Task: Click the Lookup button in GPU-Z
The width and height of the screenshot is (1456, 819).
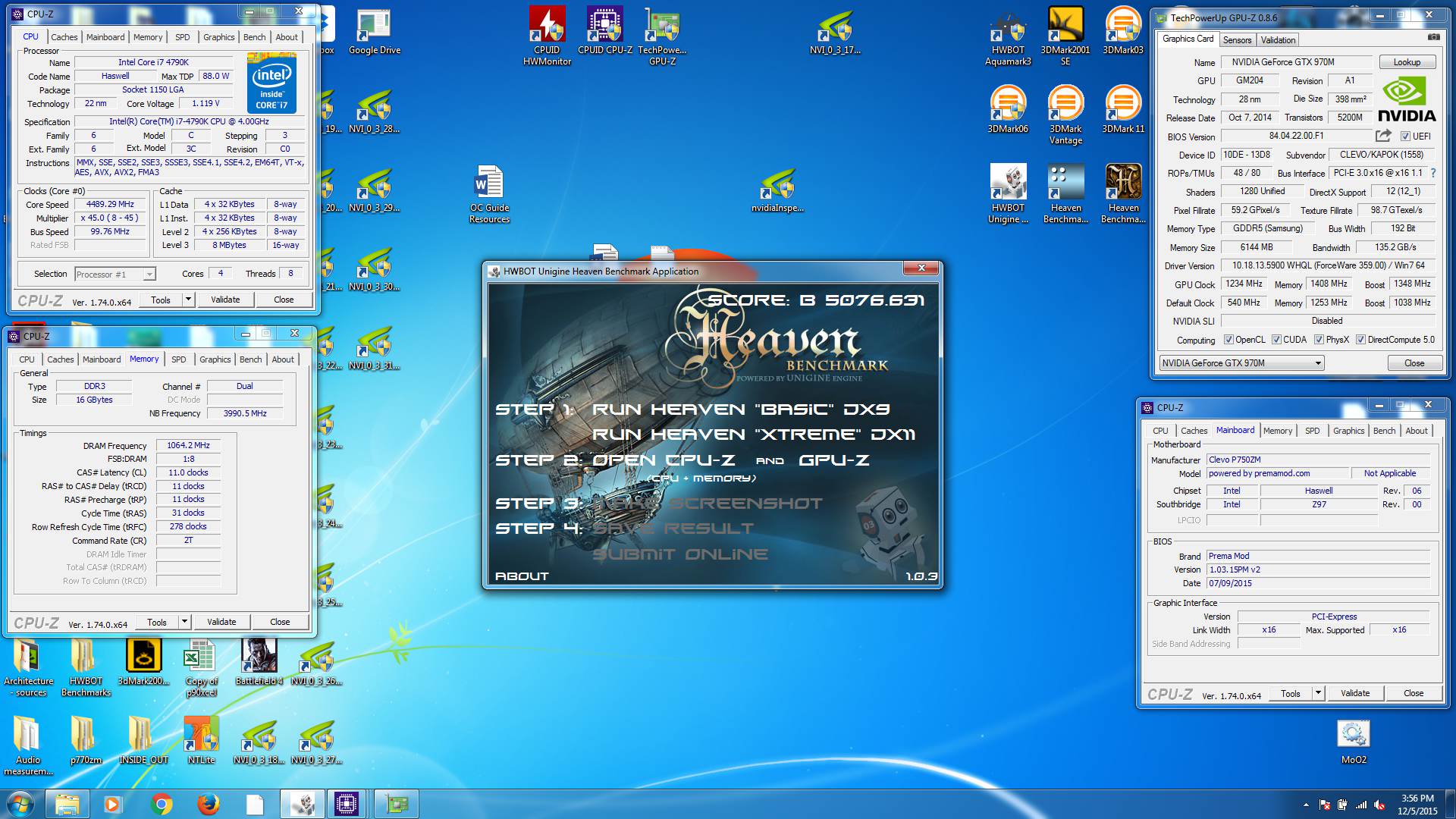Action: 1407,62
